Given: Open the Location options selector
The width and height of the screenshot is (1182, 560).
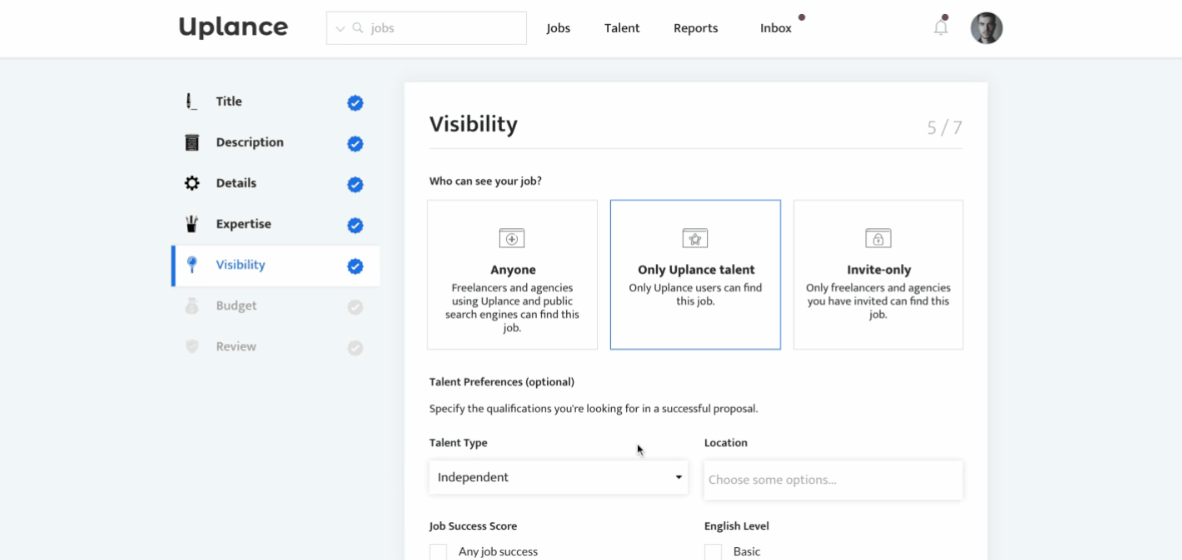Looking at the screenshot, I should tap(833, 480).
